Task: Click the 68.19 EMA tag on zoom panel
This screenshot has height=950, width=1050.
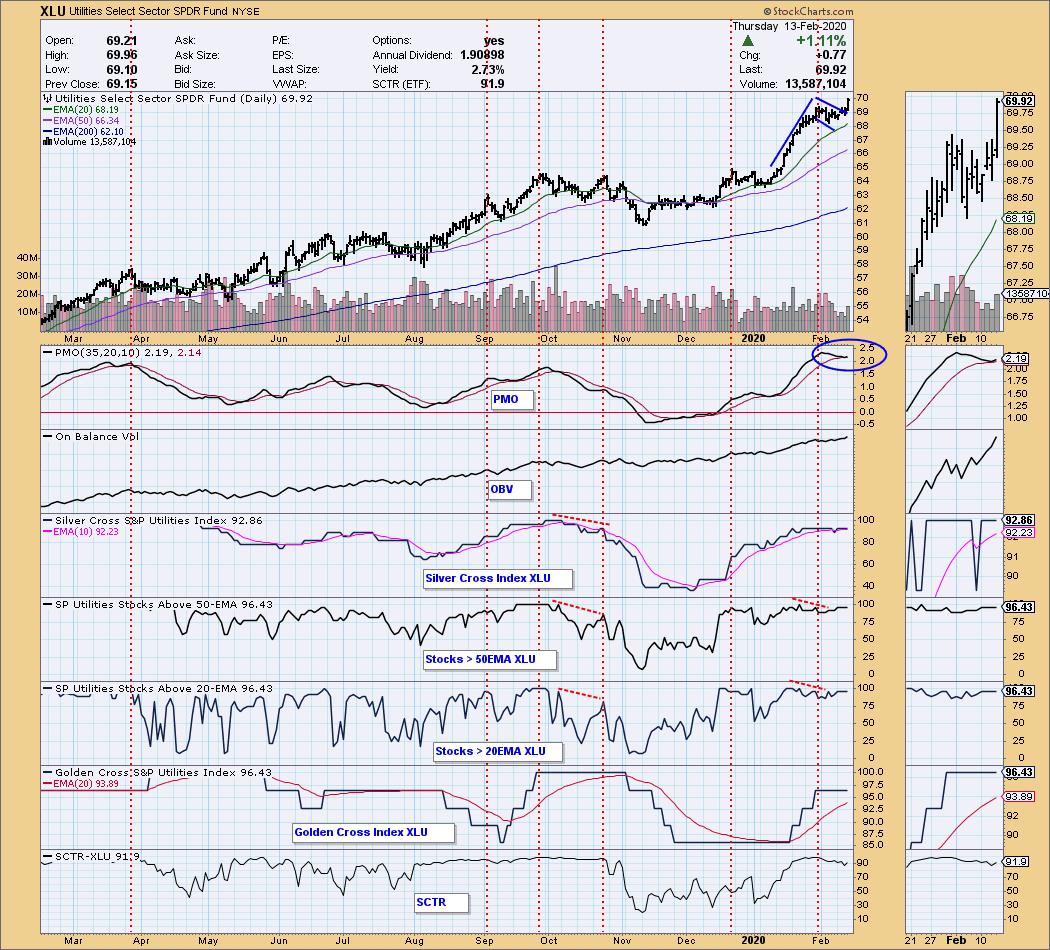Action: pos(1019,219)
